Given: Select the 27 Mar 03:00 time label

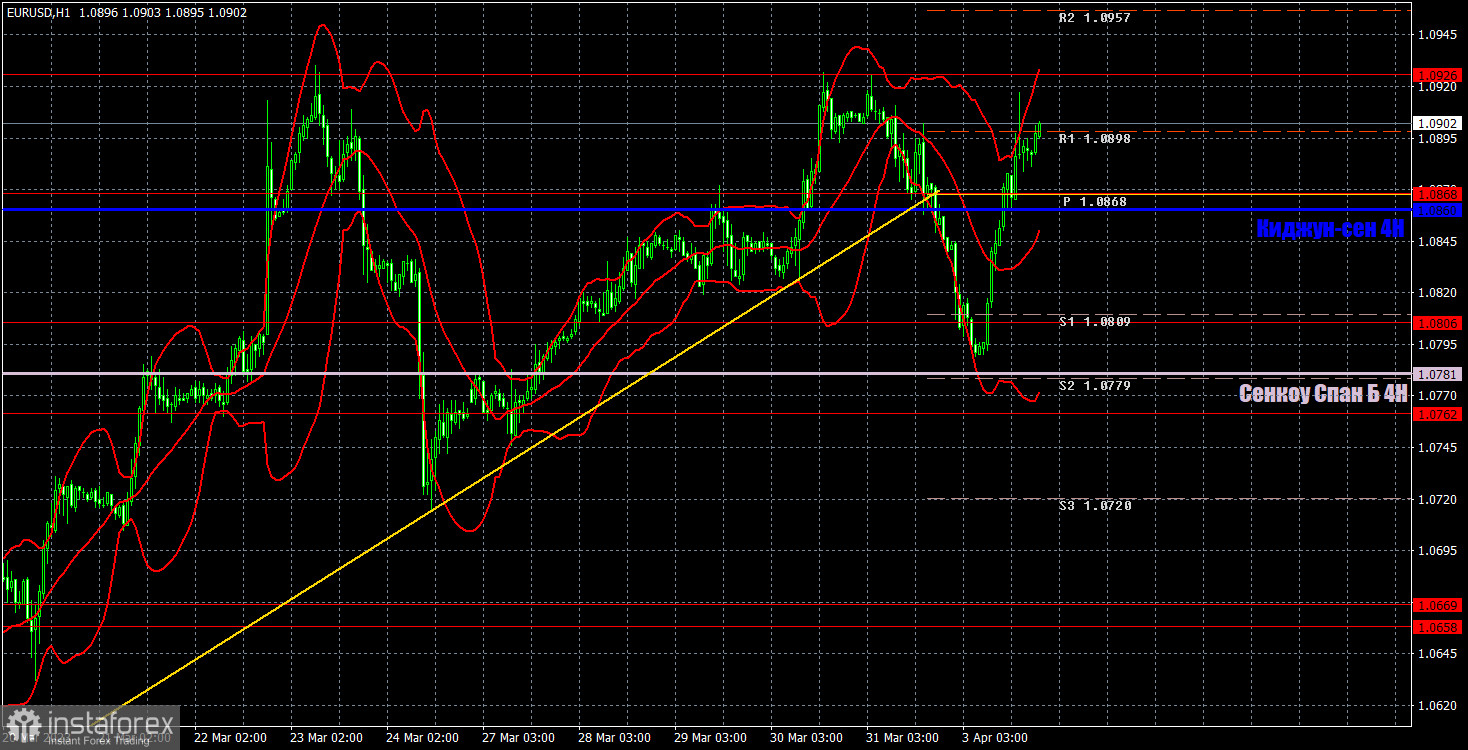Looking at the screenshot, I should point(518,738).
